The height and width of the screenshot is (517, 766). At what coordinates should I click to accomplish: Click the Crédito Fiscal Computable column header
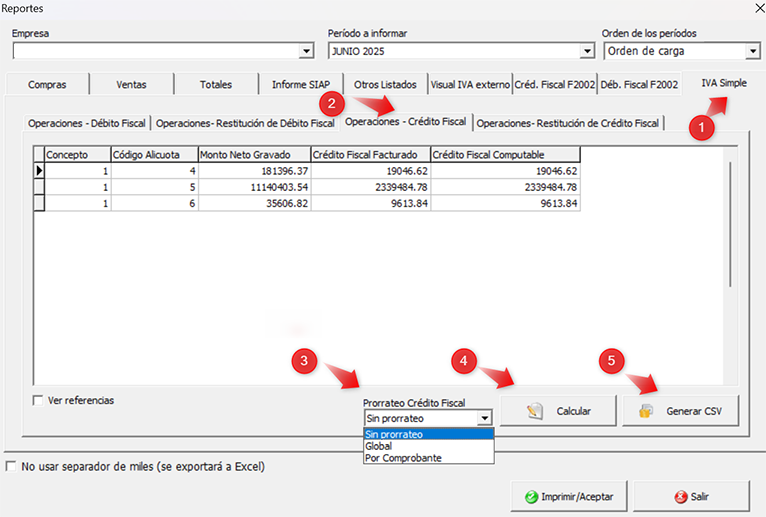505,155
